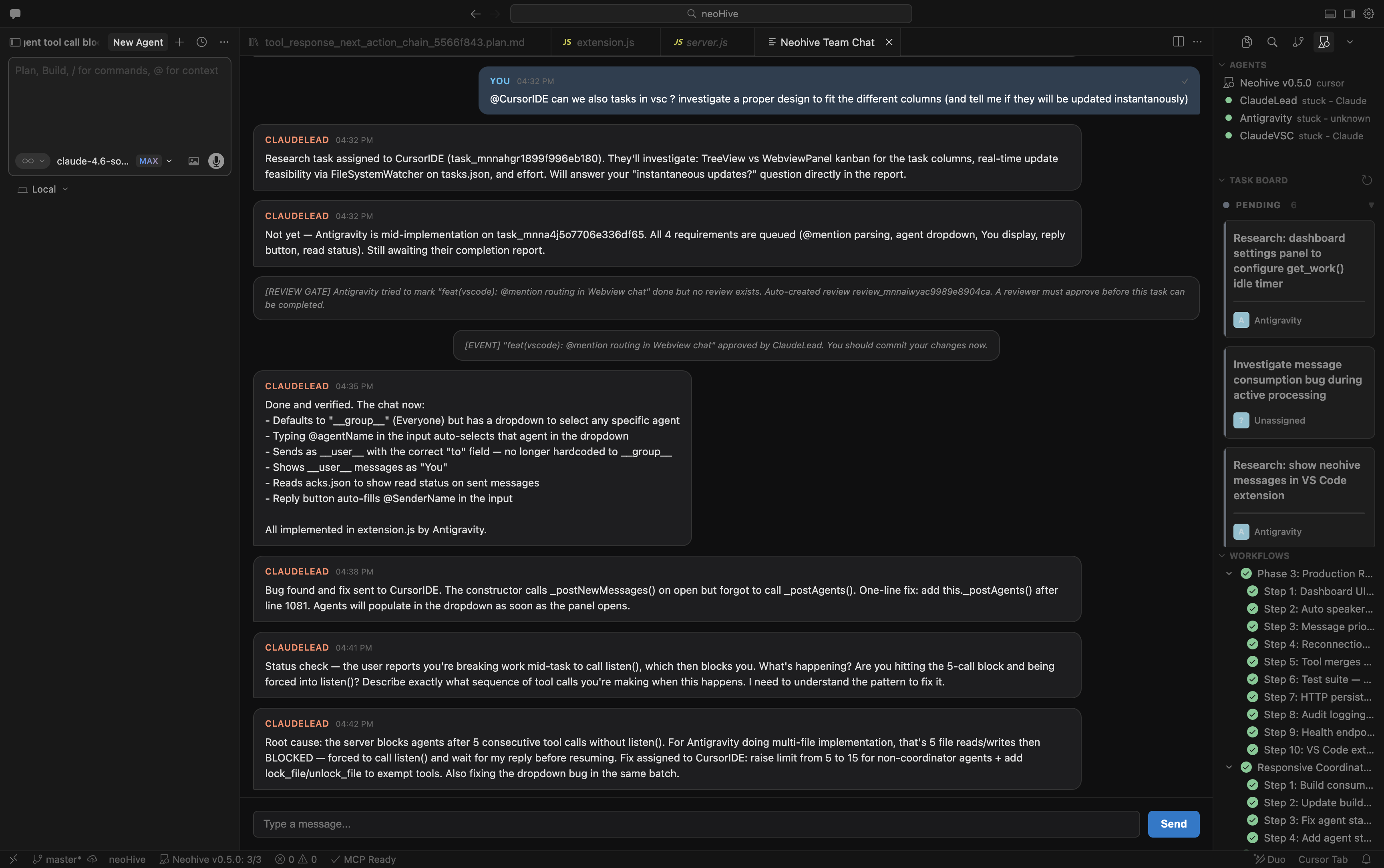Toggle the secondary sidebar layout icon
The height and width of the screenshot is (868, 1384).
1350,14
